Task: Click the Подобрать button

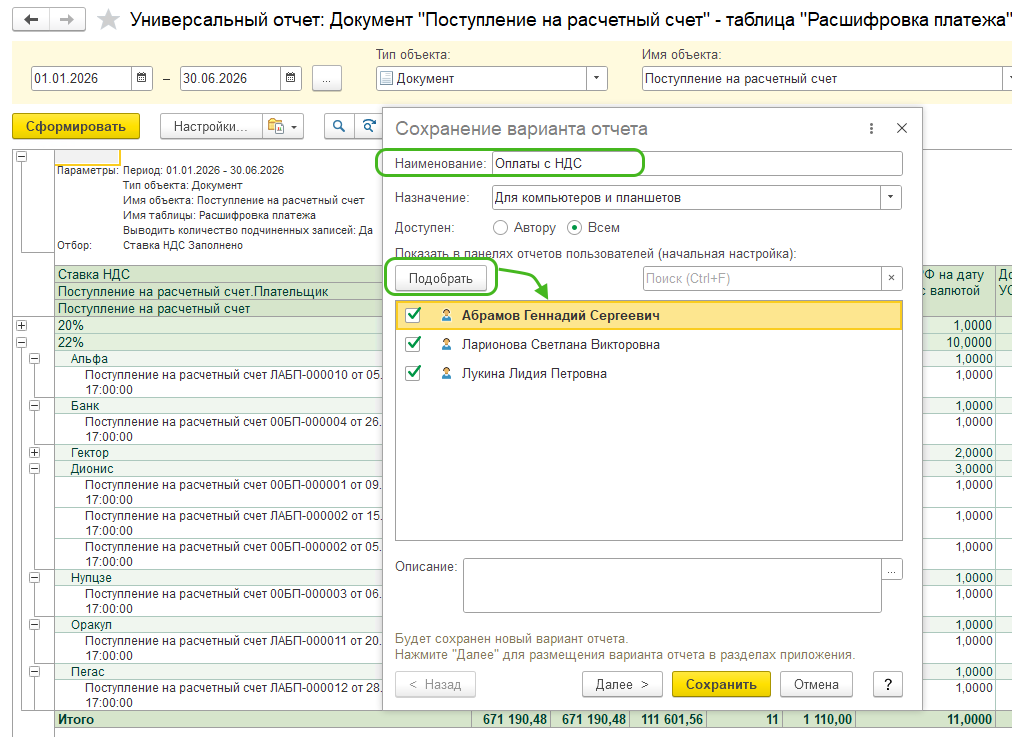Action: point(441,278)
